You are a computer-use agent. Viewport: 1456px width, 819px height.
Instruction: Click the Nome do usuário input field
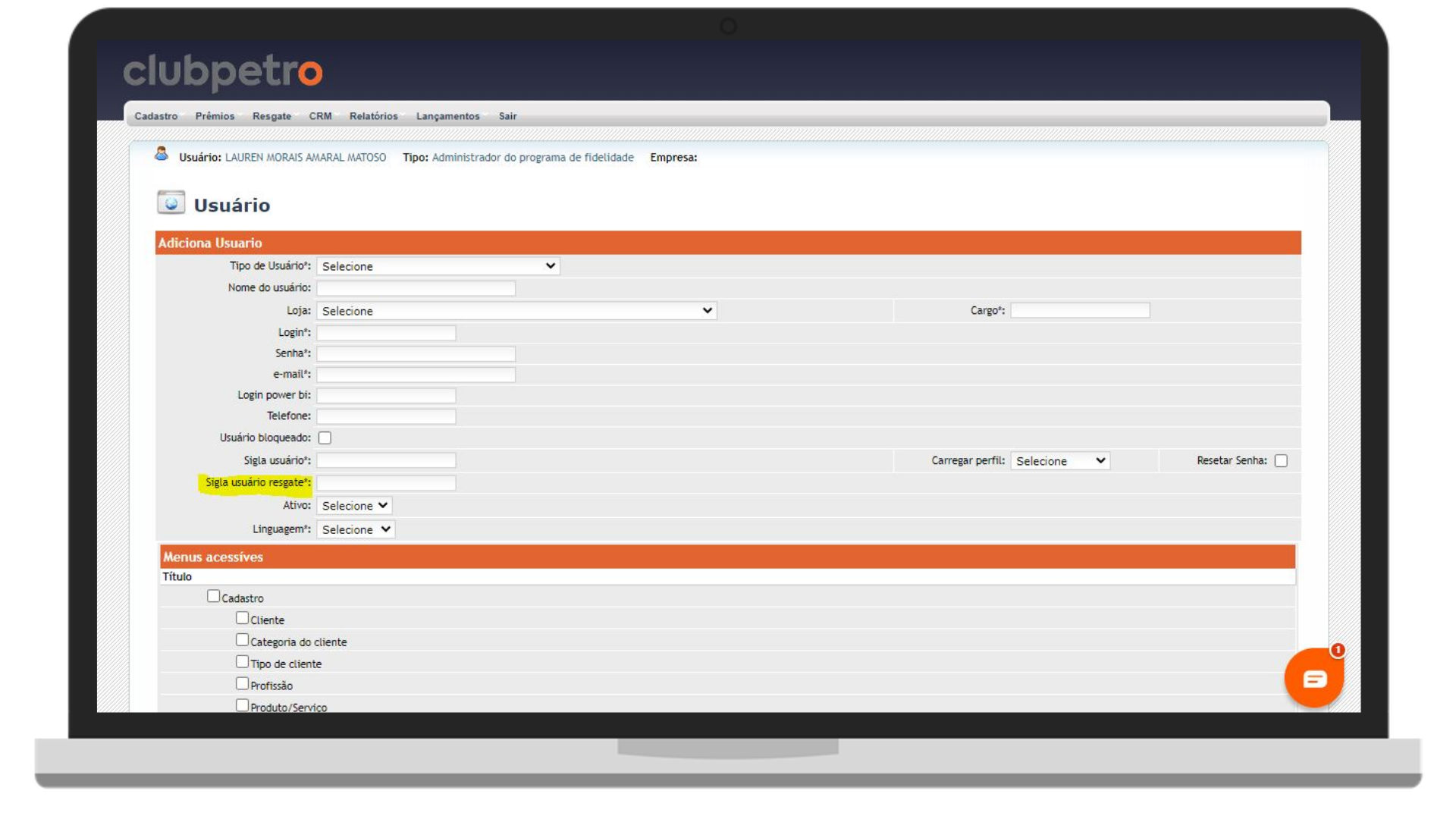tap(416, 288)
